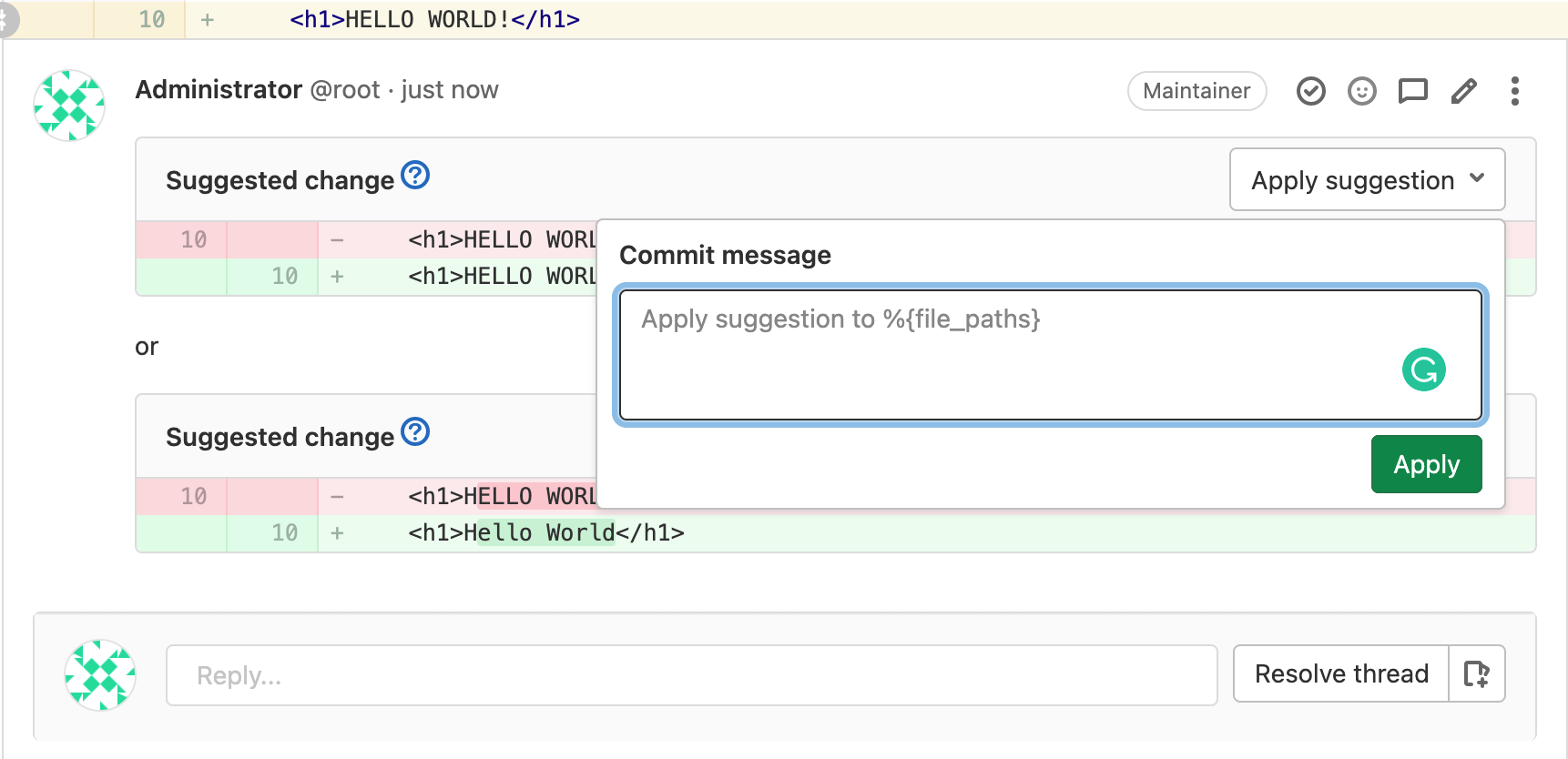Click the Administrator avatar next to the comment

coord(69,106)
